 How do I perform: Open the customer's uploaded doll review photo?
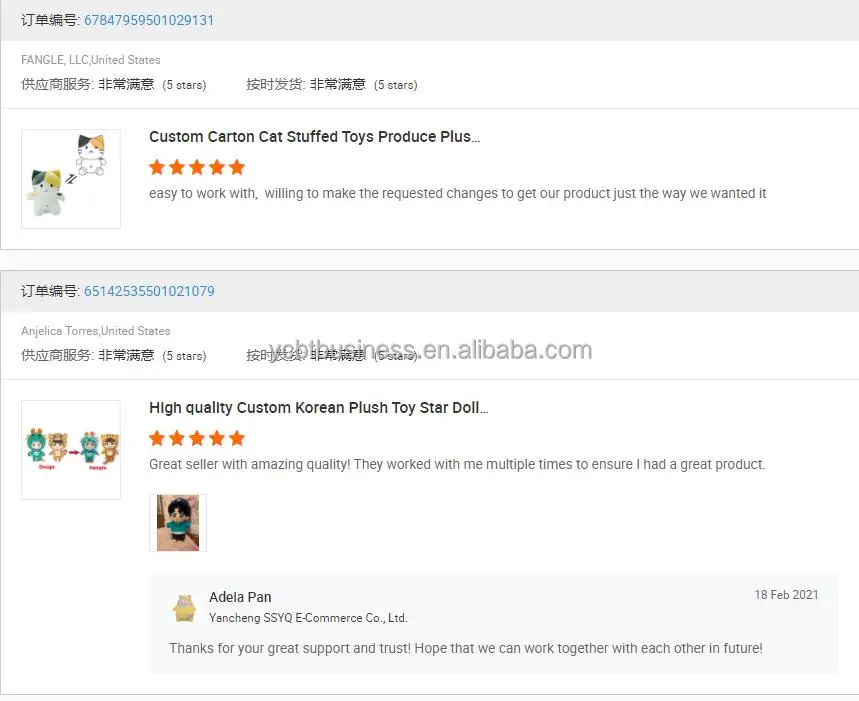178,522
